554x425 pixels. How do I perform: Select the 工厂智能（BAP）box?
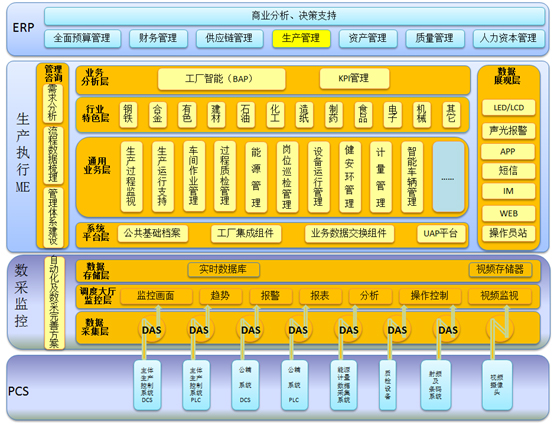(x=222, y=79)
